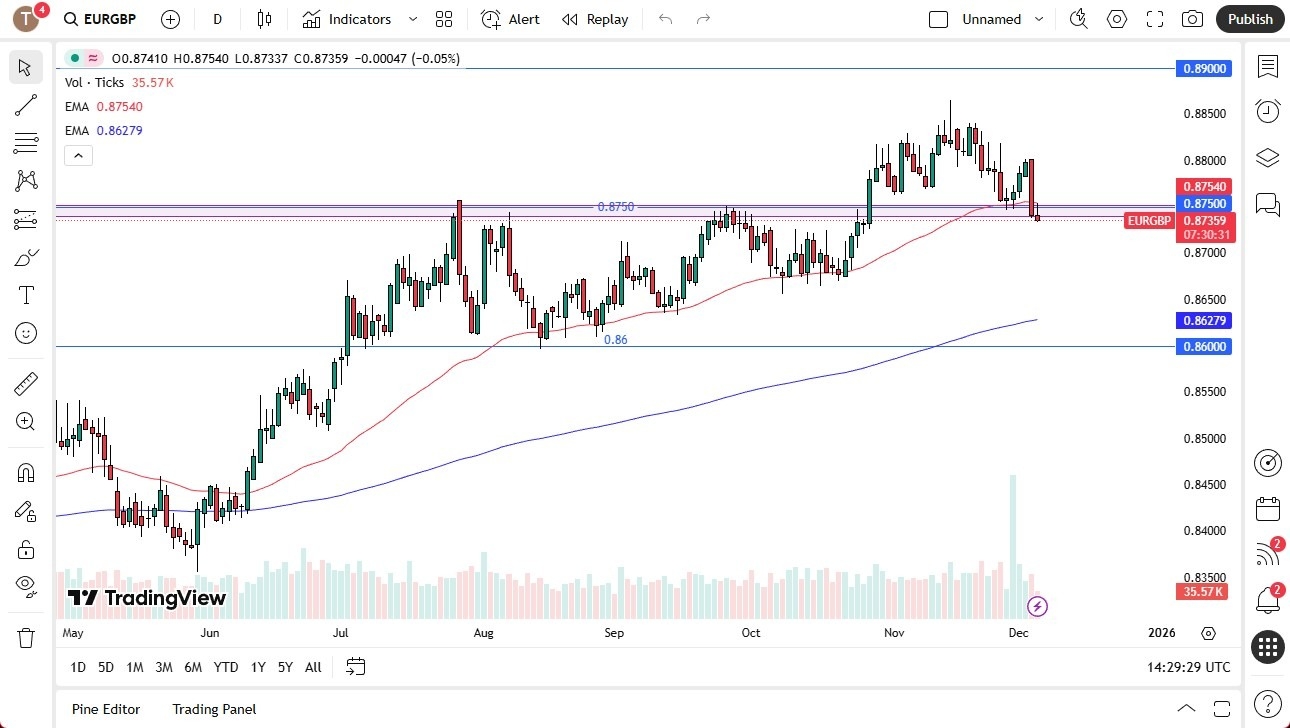This screenshot has height=728, width=1290.
Task: Lock all drawings on the chart
Action: click(26, 548)
